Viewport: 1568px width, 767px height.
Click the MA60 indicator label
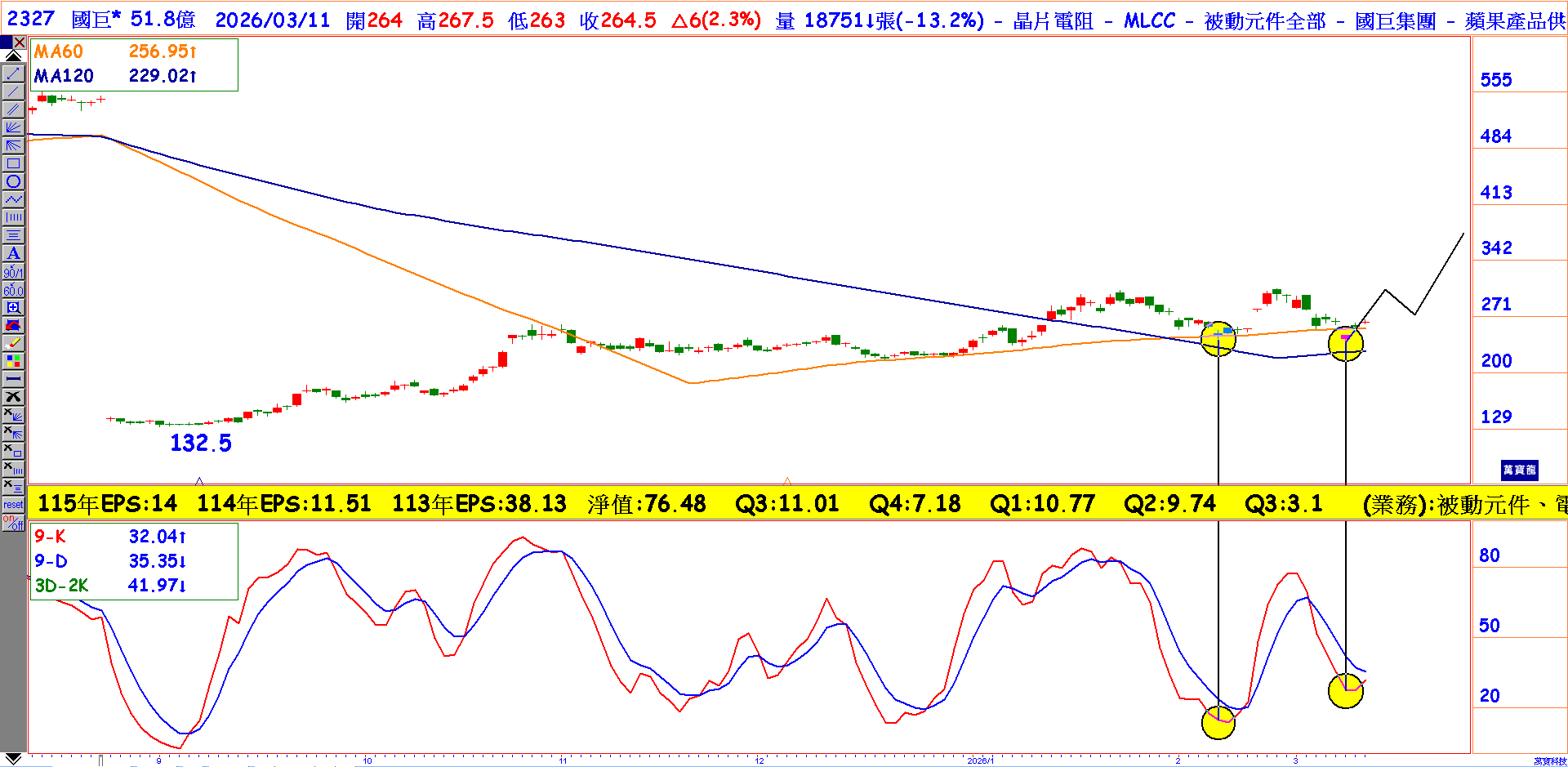[x=58, y=51]
